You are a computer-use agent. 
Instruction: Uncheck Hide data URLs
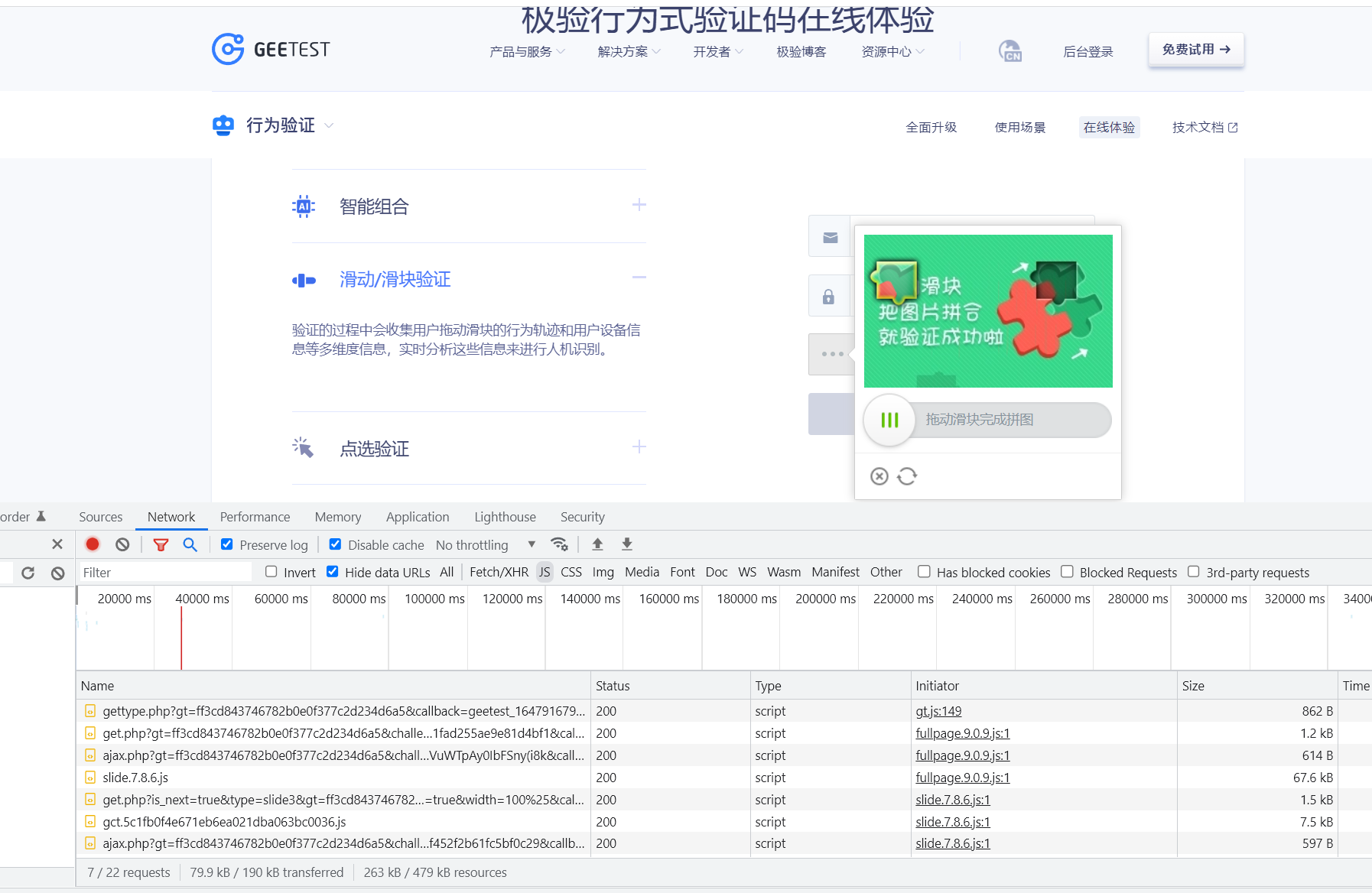332,572
